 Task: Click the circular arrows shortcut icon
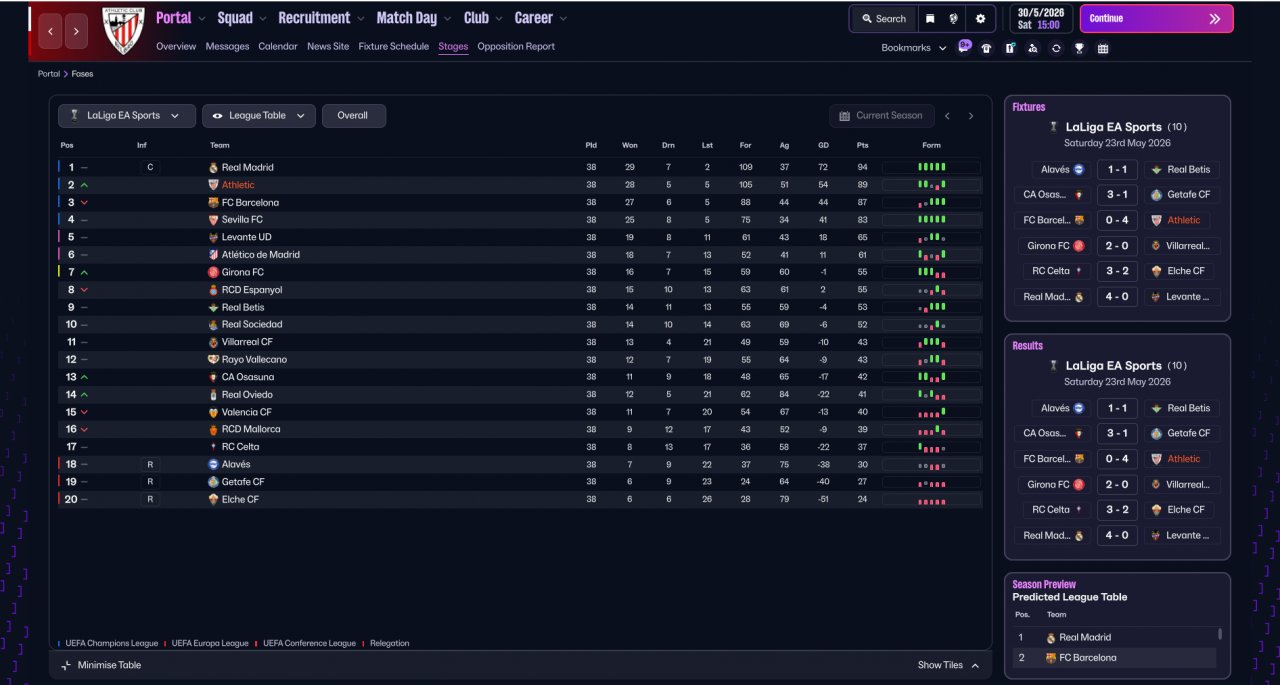[1056, 48]
